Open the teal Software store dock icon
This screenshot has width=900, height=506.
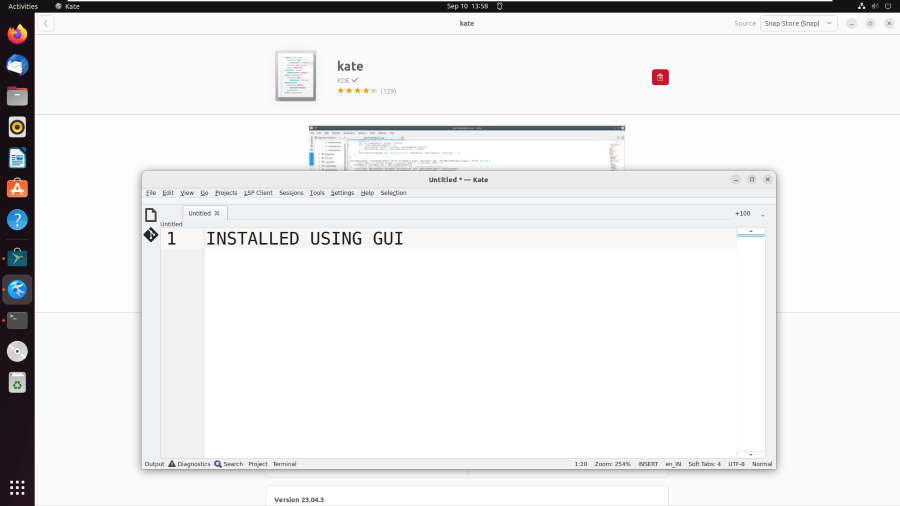click(x=17, y=258)
